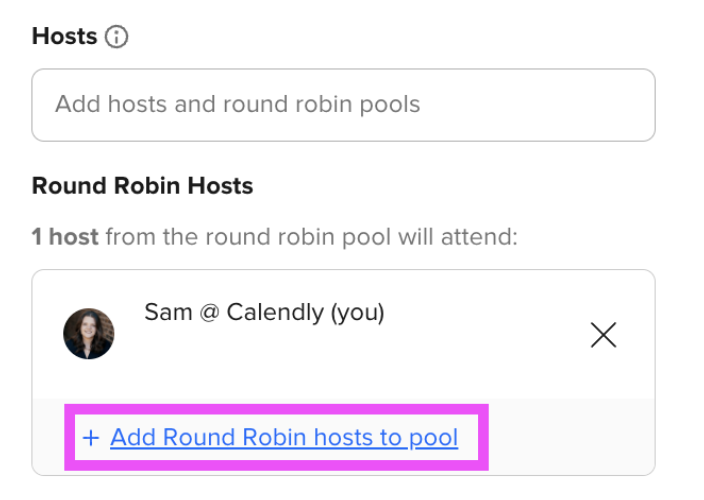Click the word "pool" in the blue link

pyautogui.click(x=433, y=439)
